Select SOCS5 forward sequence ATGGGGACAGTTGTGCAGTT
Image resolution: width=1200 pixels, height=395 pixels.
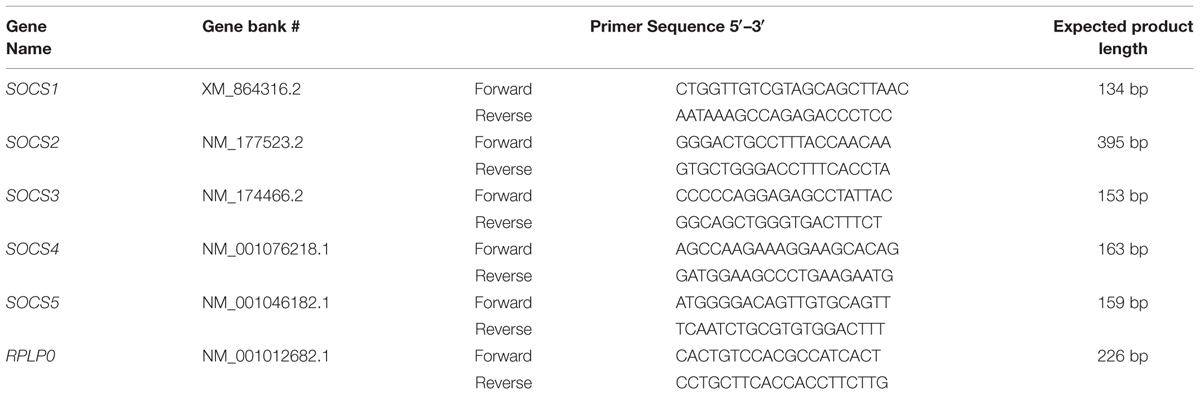781,304
